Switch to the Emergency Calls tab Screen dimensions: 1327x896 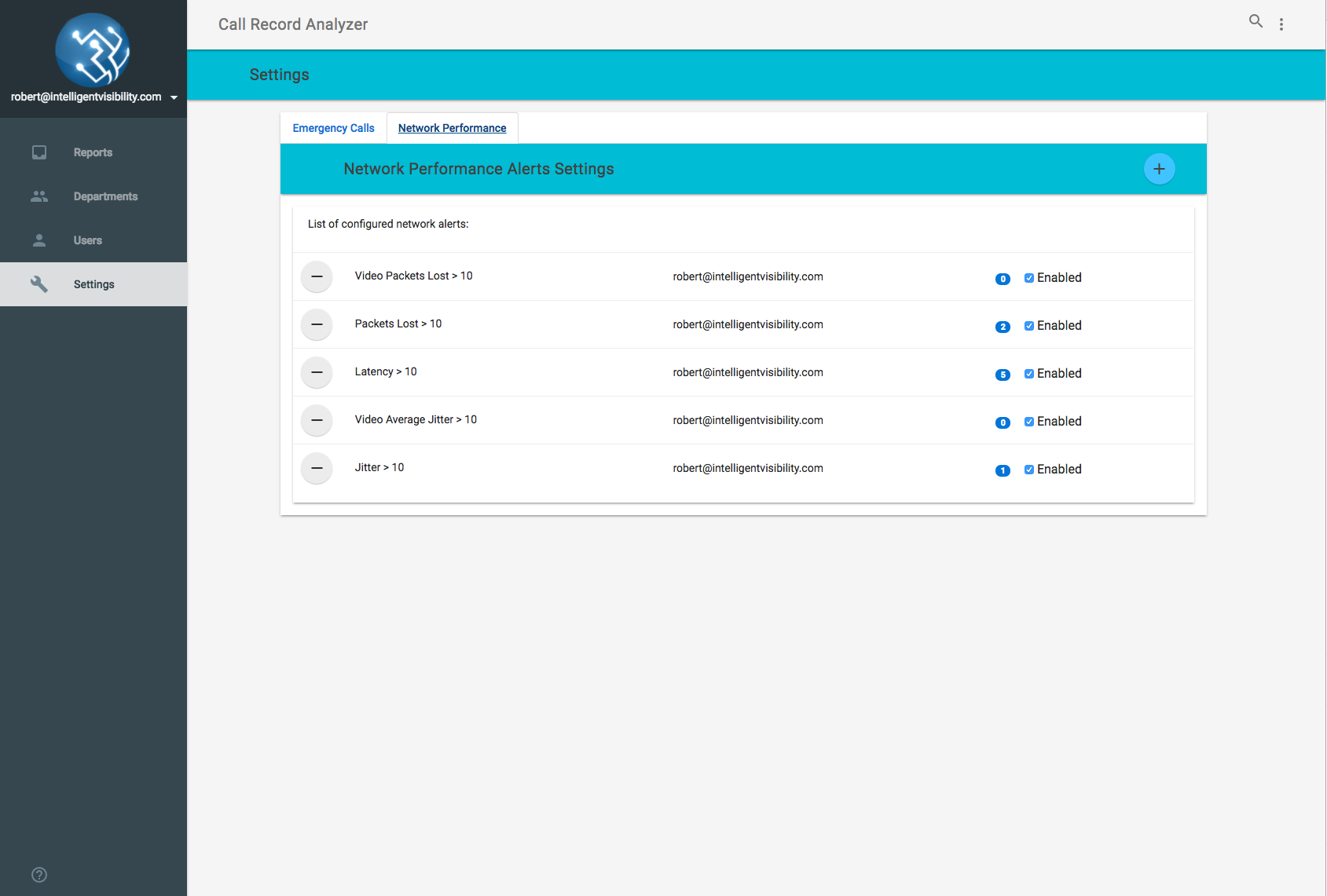[333, 128]
